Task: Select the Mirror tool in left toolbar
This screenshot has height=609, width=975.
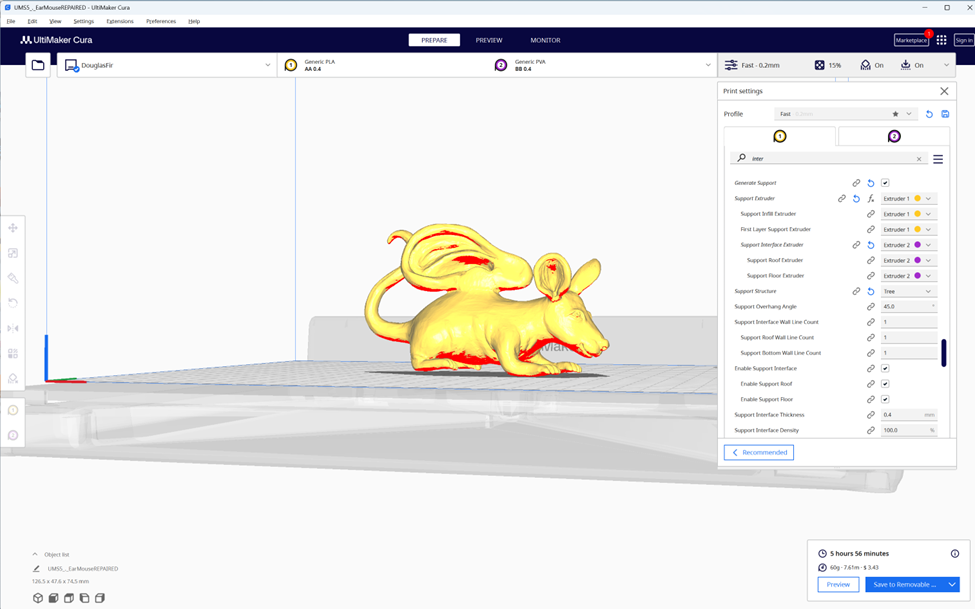Action: pyautogui.click(x=13, y=328)
